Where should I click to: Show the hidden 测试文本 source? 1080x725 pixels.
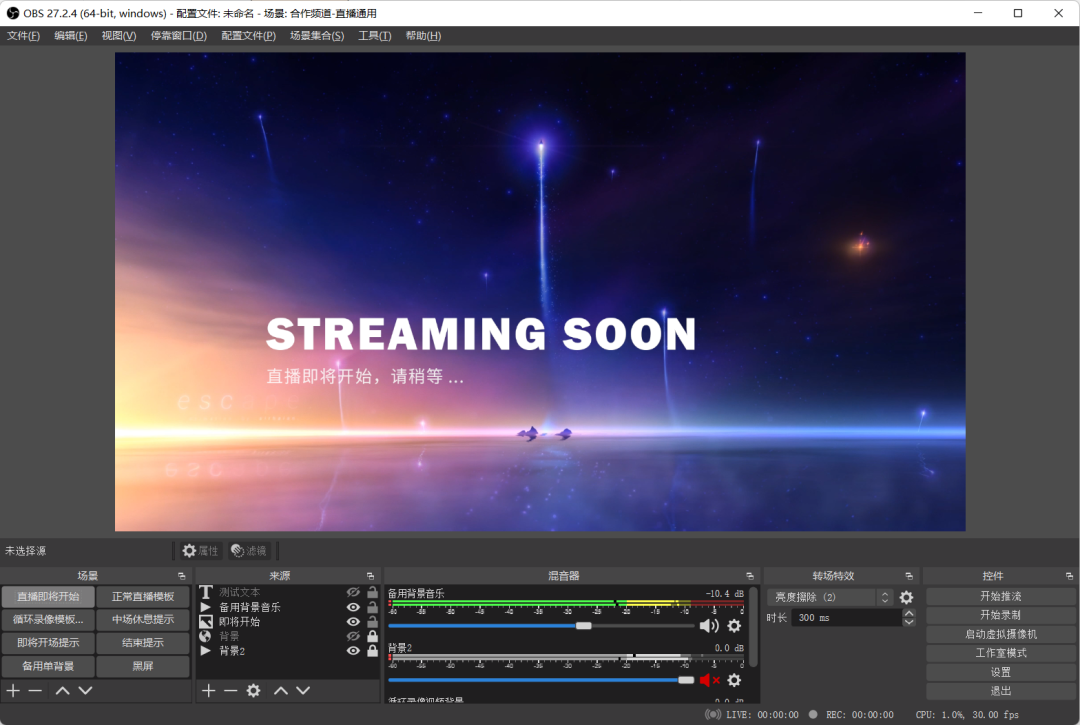pyautogui.click(x=353, y=592)
